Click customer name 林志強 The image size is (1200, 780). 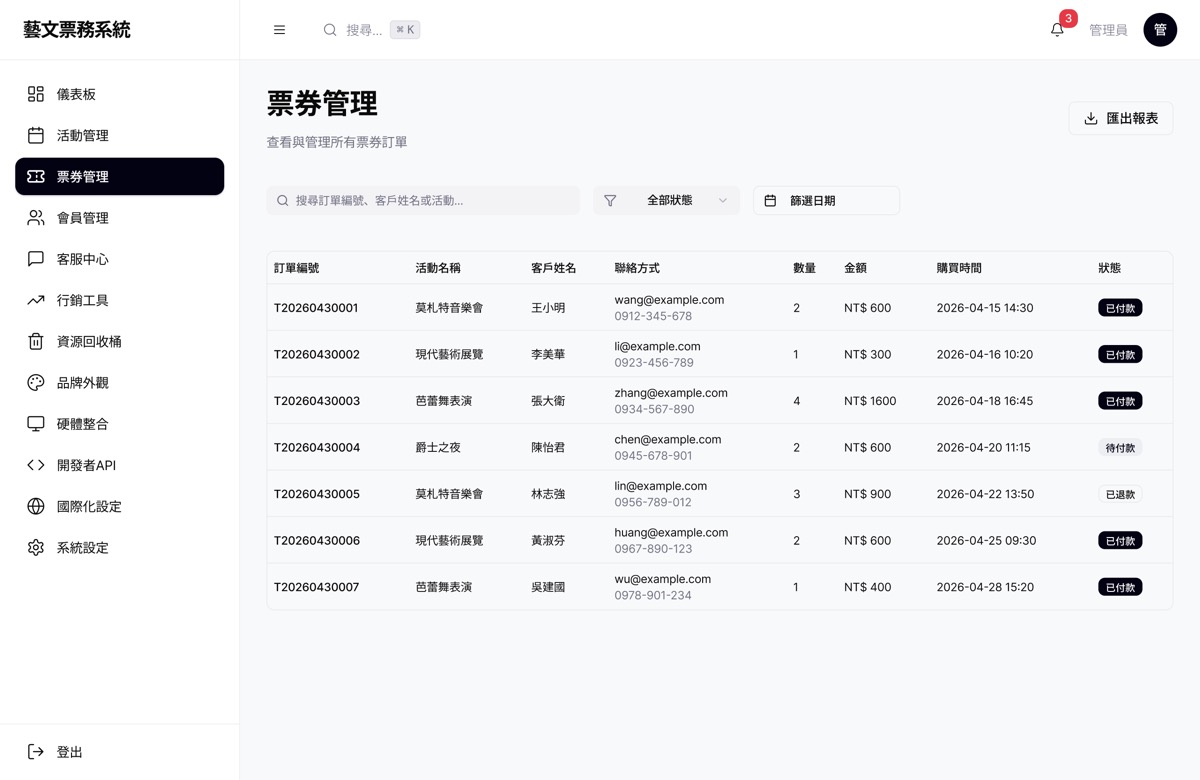[548, 494]
